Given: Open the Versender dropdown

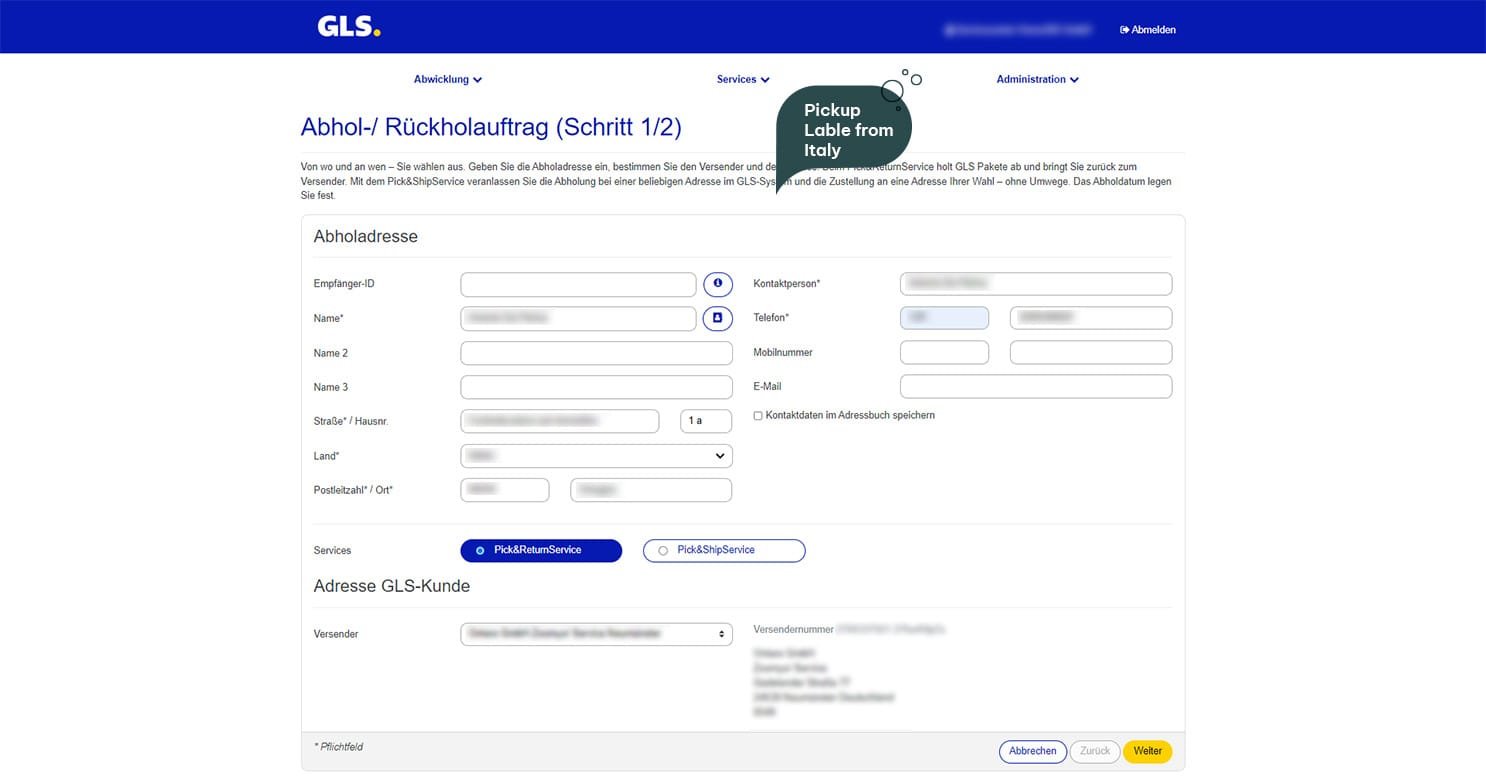Looking at the screenshot, I should [596, 634].
